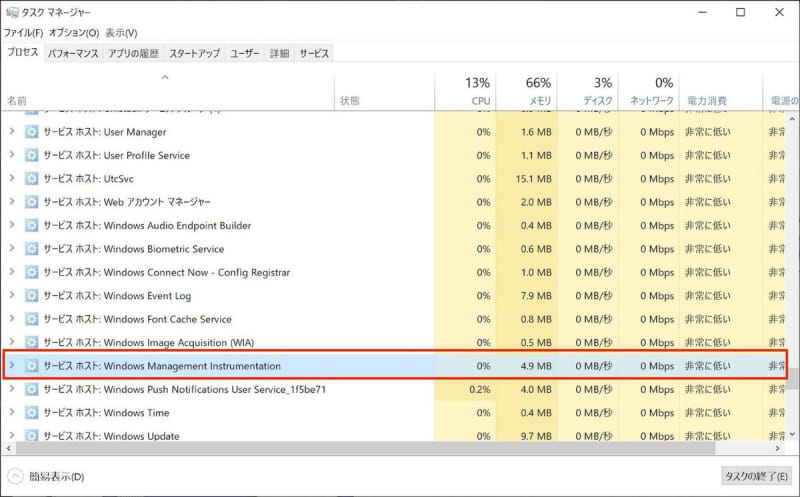Sort by the ネットワーク column header
Screen dimensions: 800x497
(649, 92)
